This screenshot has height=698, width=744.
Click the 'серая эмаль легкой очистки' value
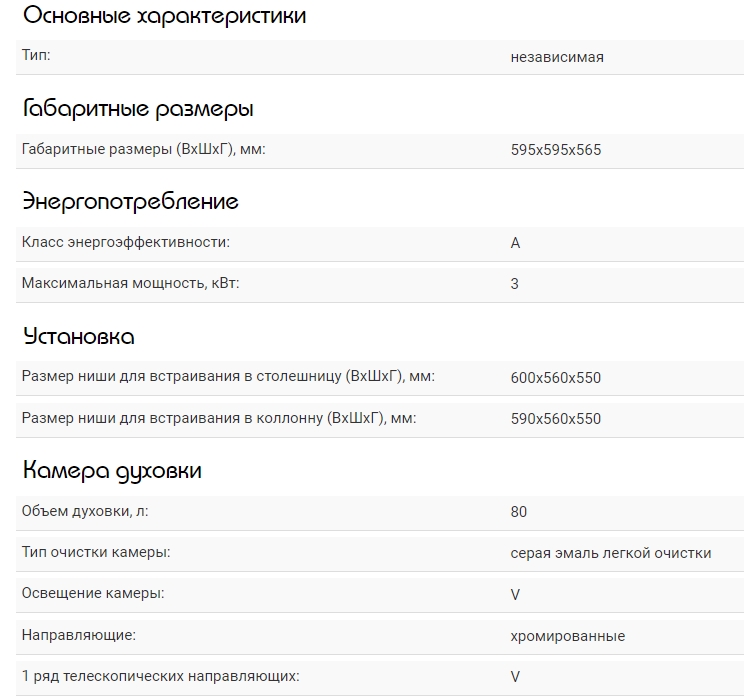611,553
